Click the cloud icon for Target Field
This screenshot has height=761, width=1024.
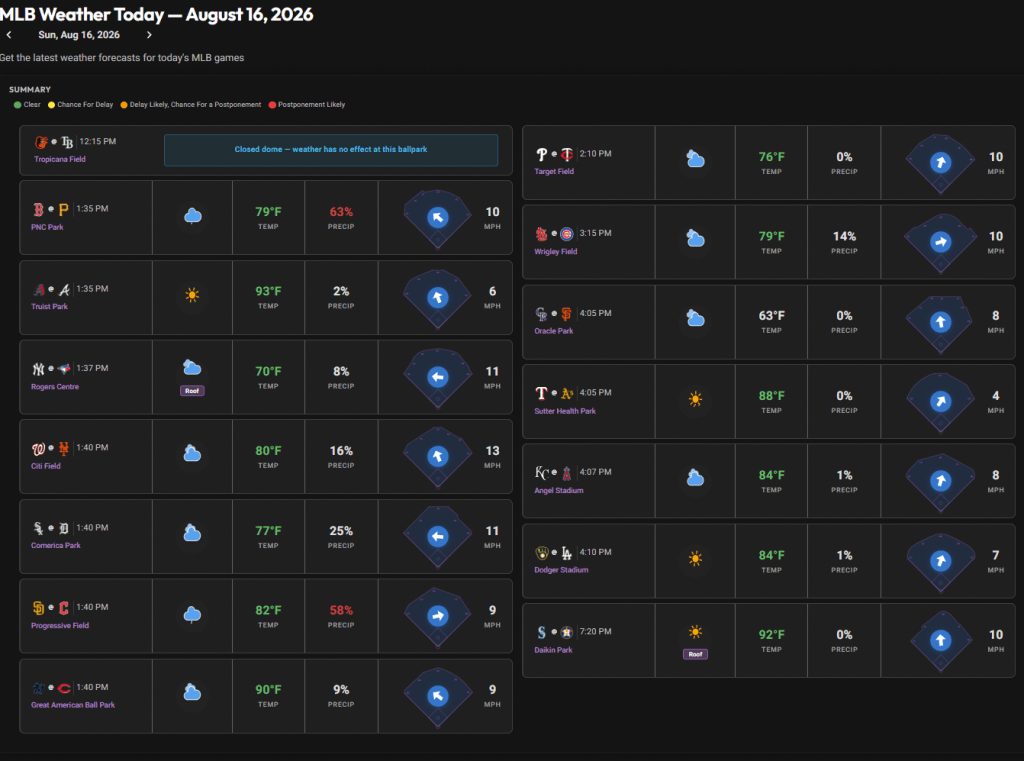click(x=696, y=159)
